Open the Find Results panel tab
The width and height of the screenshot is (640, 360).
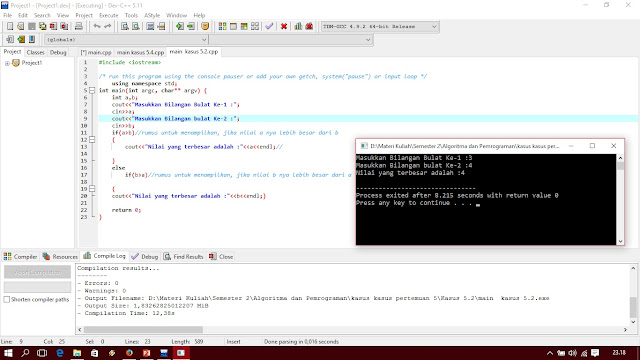(x=184, y=257)
